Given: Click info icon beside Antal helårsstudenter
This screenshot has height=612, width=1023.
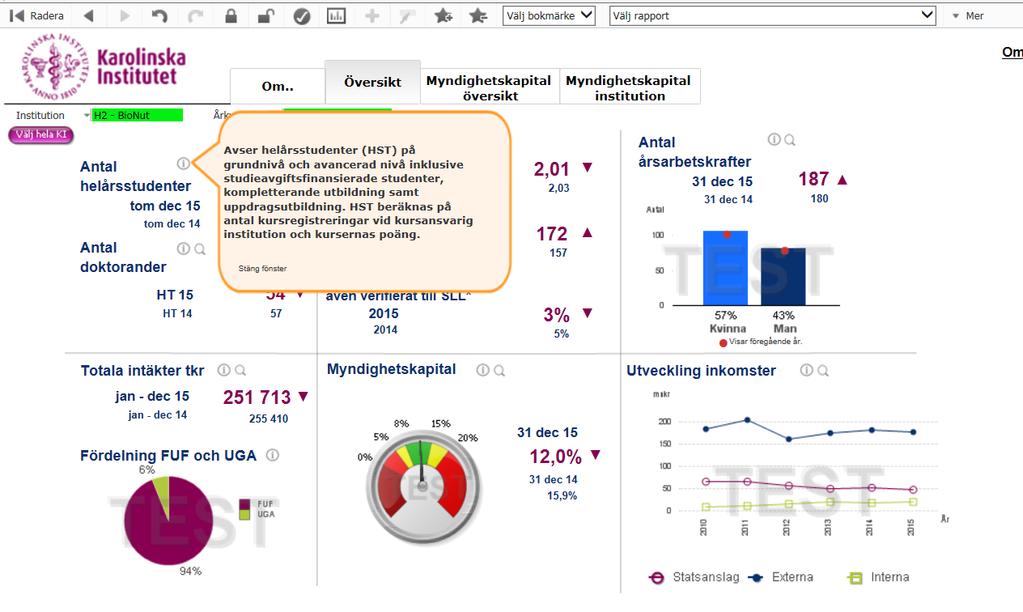Looking at the screenshot, I should [183, 164].
